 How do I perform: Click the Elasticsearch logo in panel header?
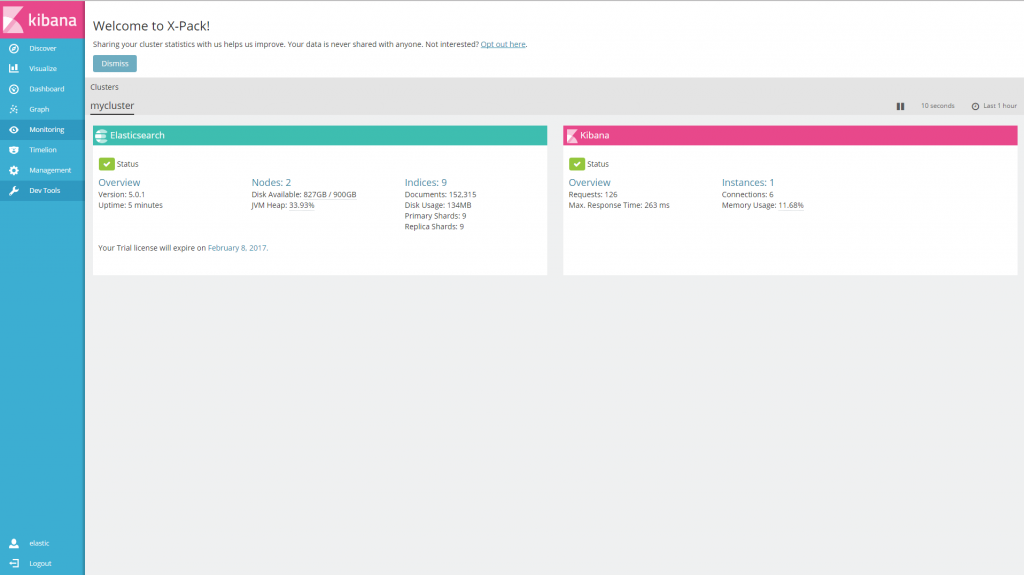pyautogui.click(x=101, y=136)
